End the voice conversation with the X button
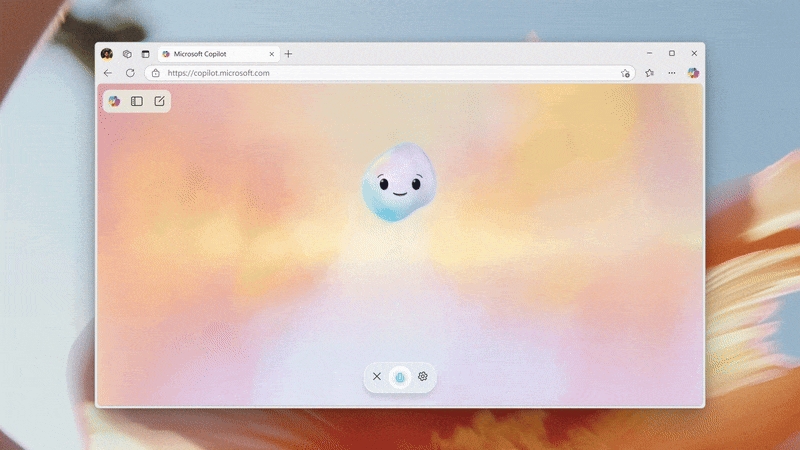This screenshot has height=450, width=800. coord(376,376)
